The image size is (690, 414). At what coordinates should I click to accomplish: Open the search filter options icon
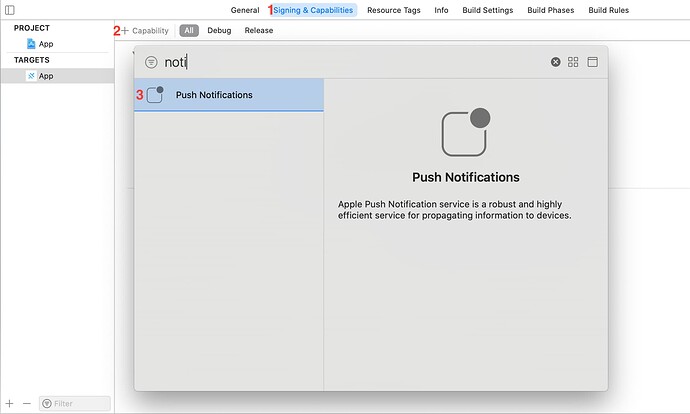[x=151, y=62]
